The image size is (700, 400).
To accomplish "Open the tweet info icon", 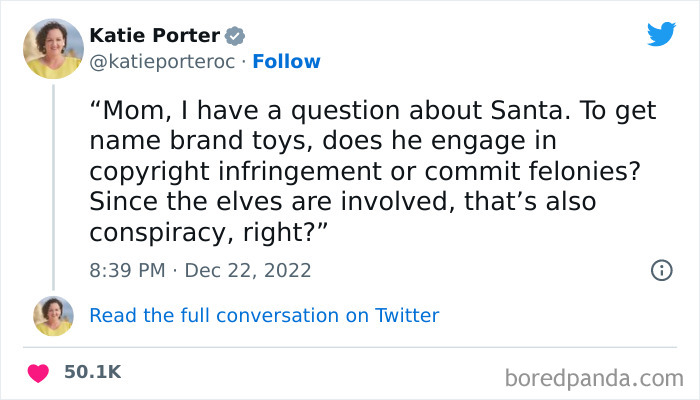I will [661, 270].
